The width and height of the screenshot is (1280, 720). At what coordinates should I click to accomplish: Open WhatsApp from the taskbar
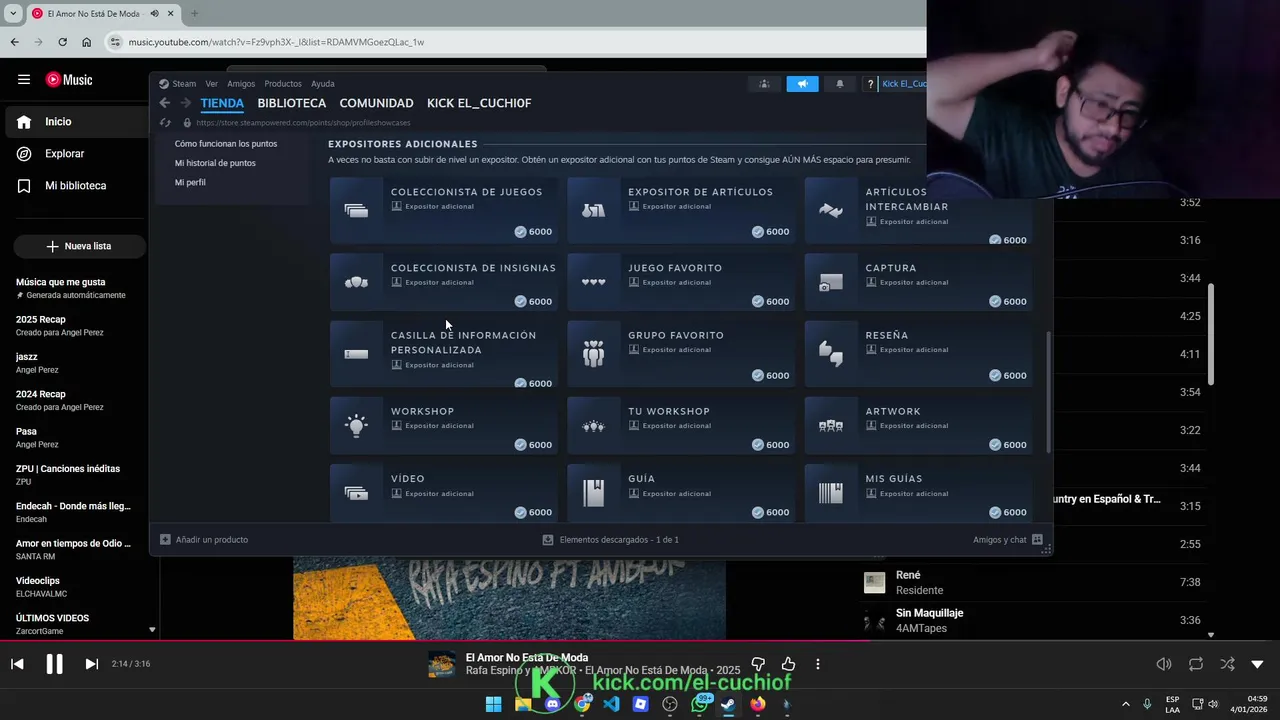[700, 704]
